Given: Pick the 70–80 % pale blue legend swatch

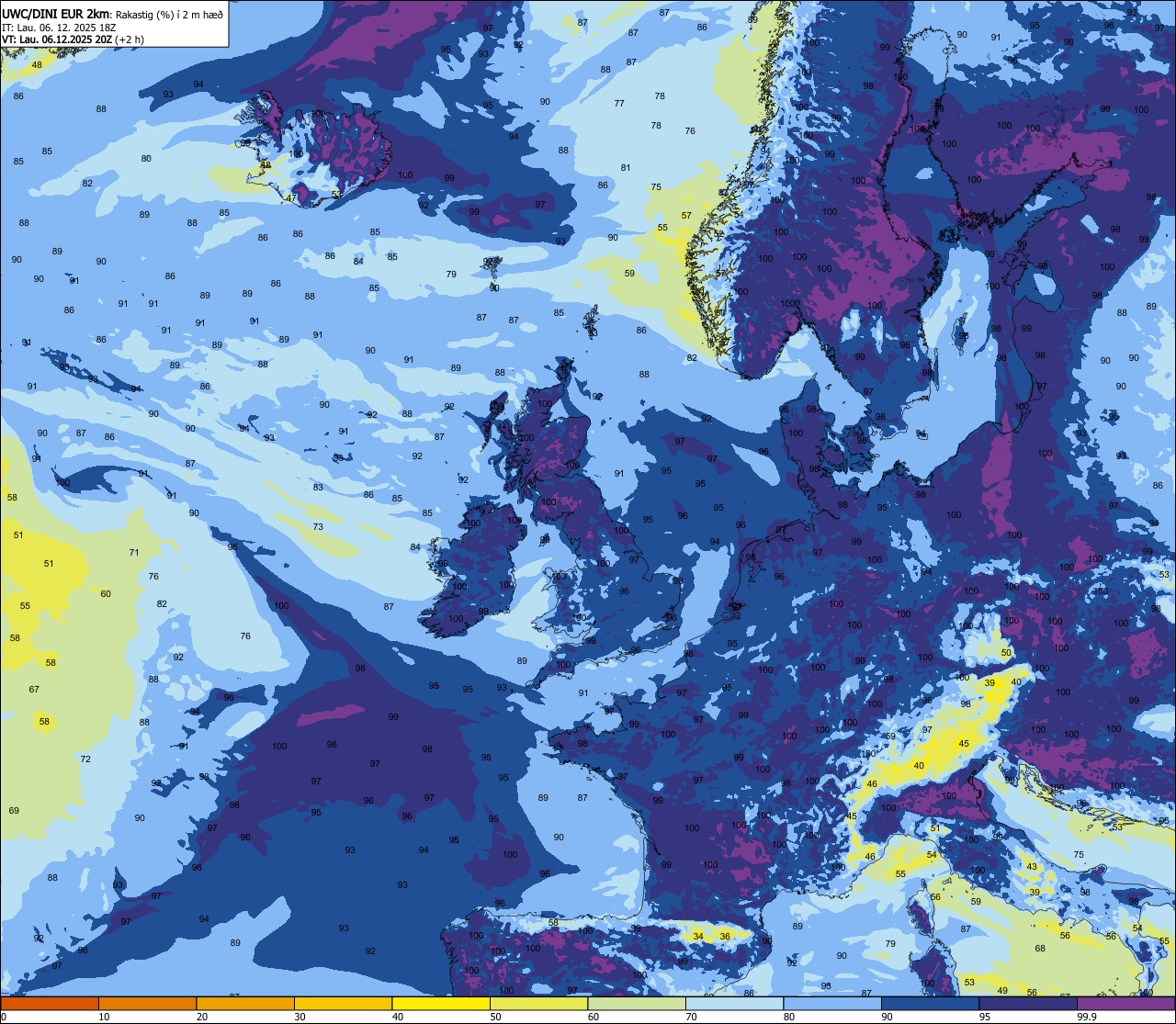Looking at the screenshot, I should 734,1004.
